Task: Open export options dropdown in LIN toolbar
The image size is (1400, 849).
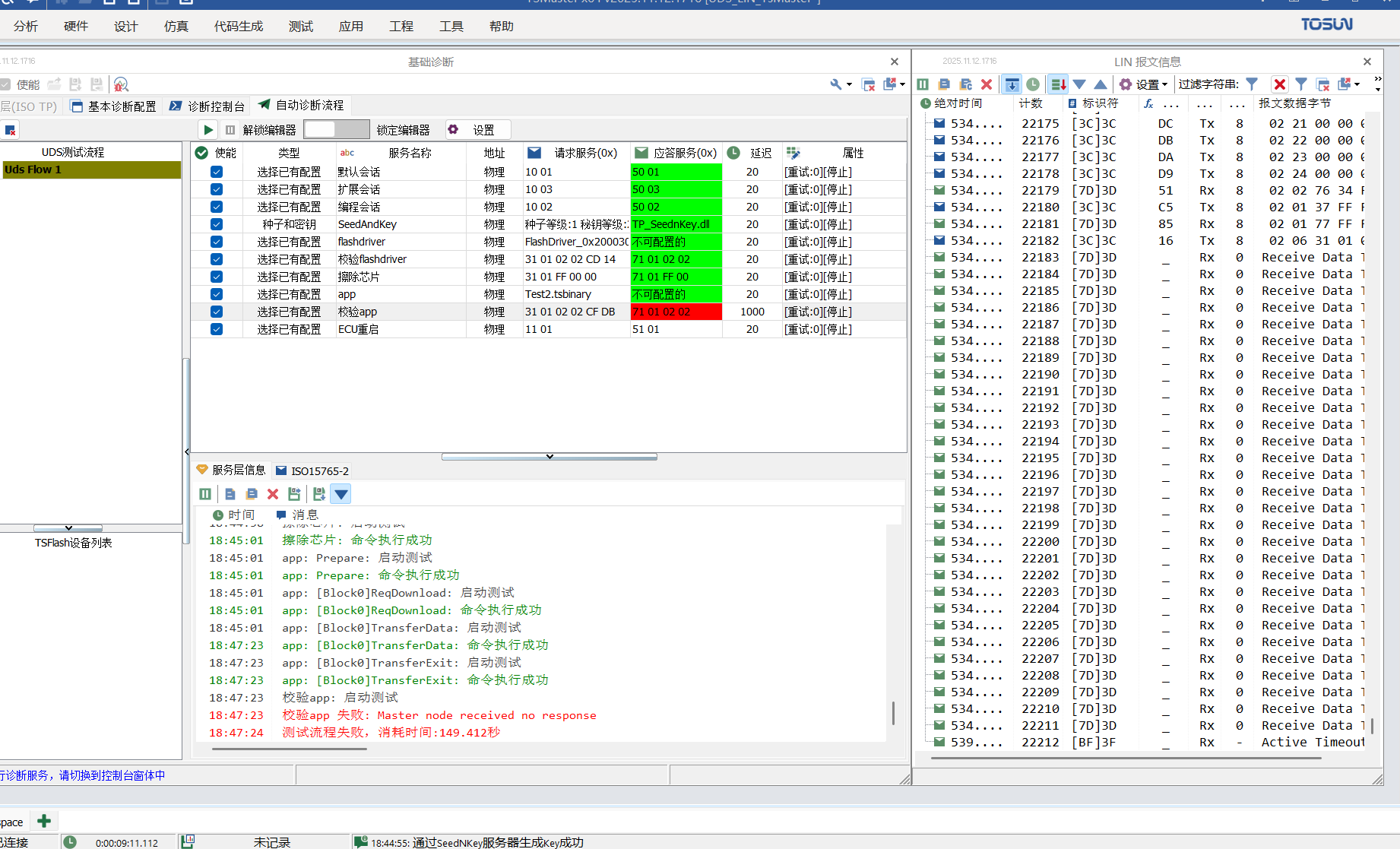Action: pyautogui.click(x=1349, y=84)
